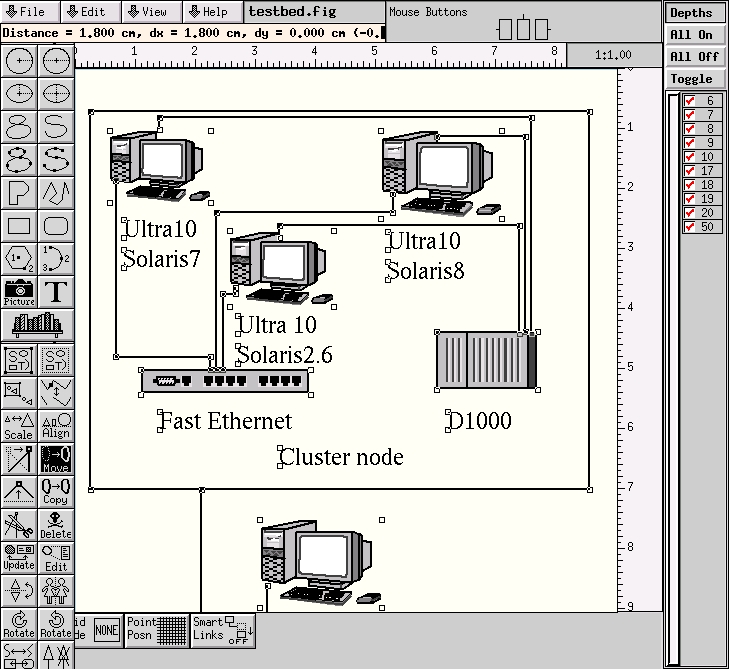The image size is (729, 669).
Task: Toggle depth 10 checkbox
Action: 690,157
